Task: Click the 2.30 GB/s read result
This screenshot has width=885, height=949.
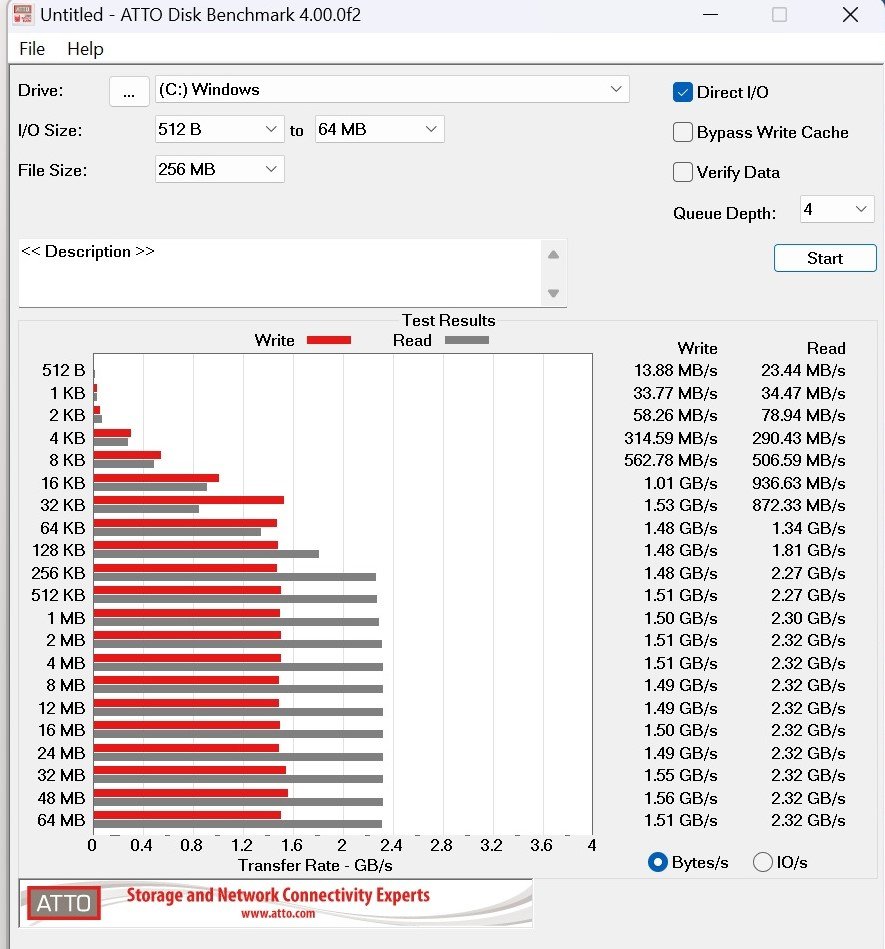Action: point(809,618)
